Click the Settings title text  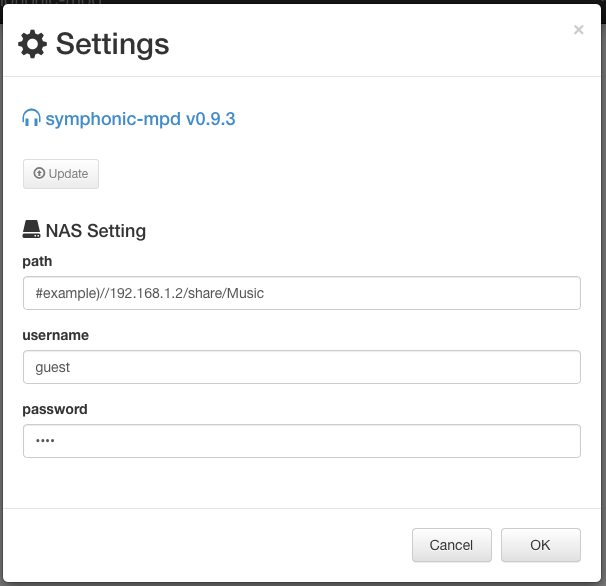[112, 44]
